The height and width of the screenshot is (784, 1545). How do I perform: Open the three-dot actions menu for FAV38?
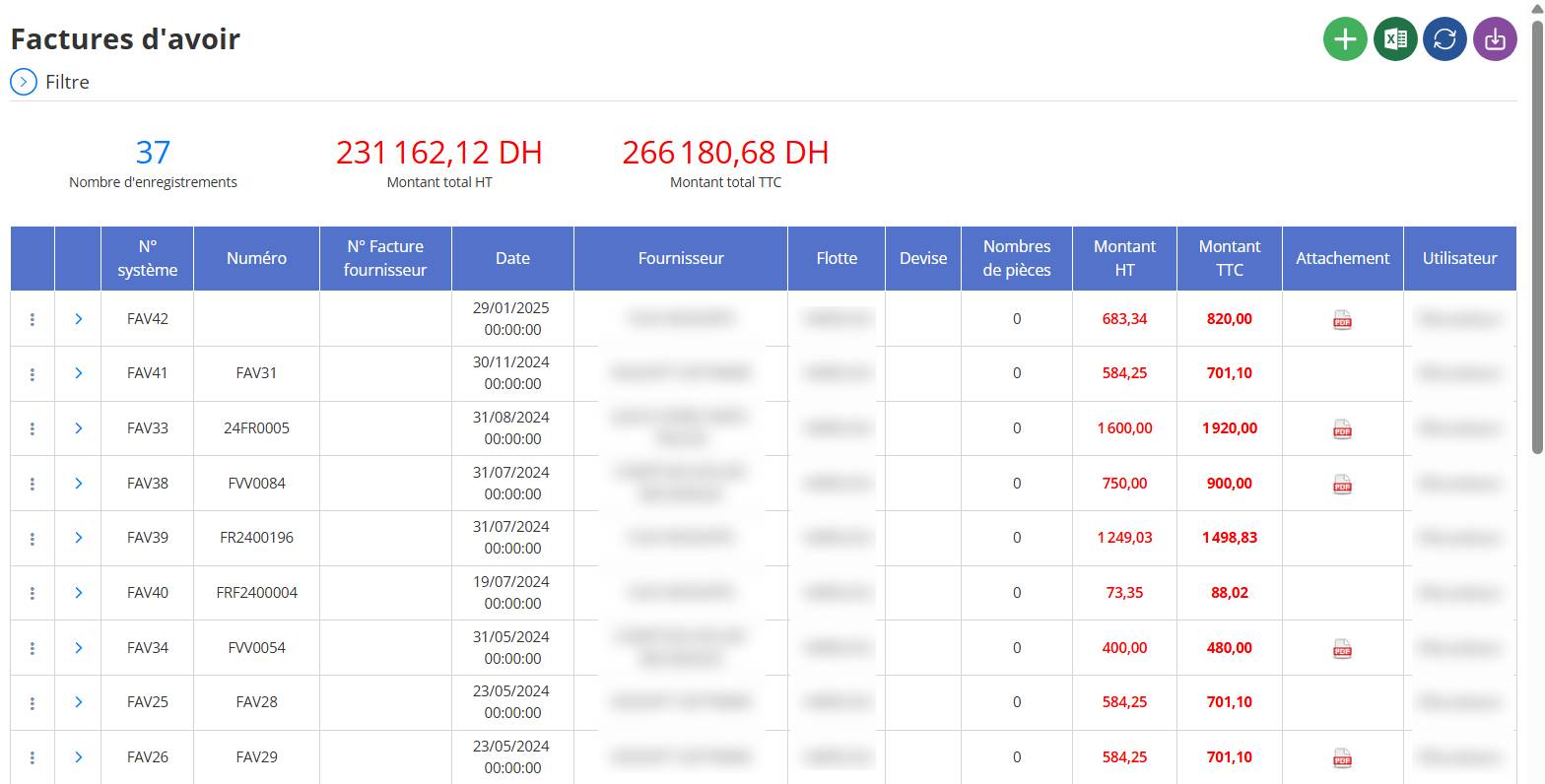point(33,484)
